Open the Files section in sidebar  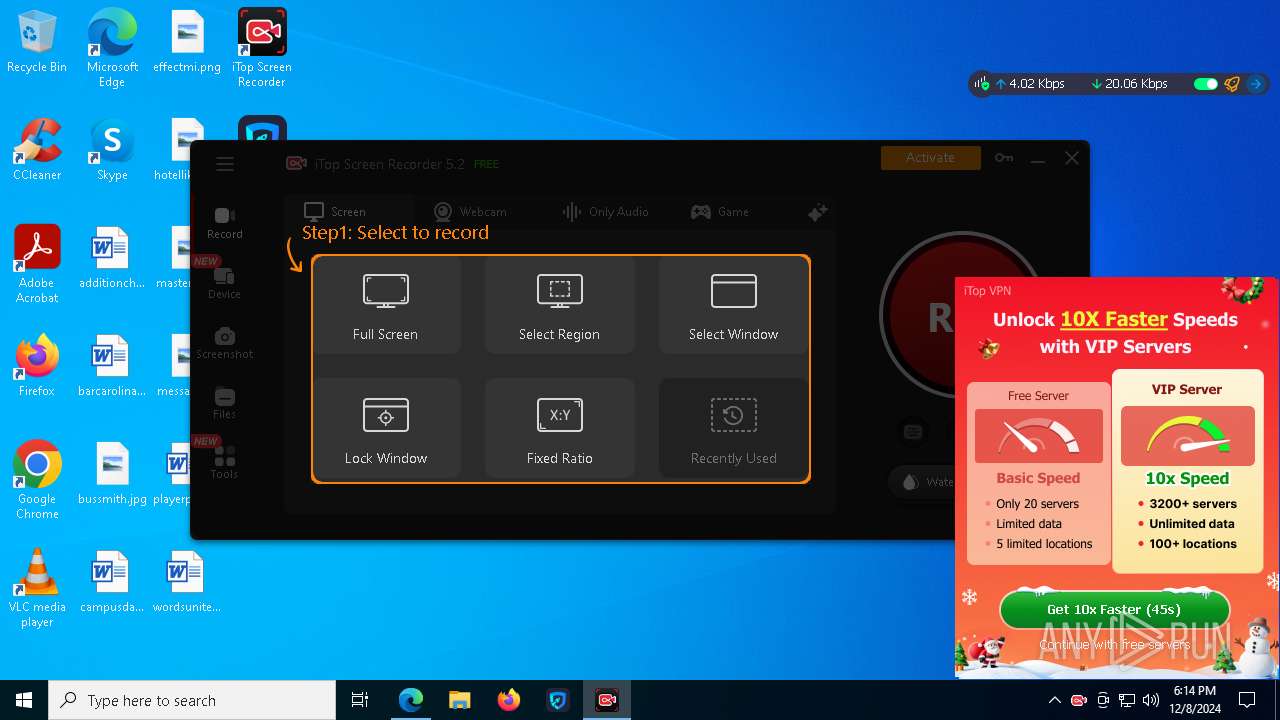coord(225,402)
